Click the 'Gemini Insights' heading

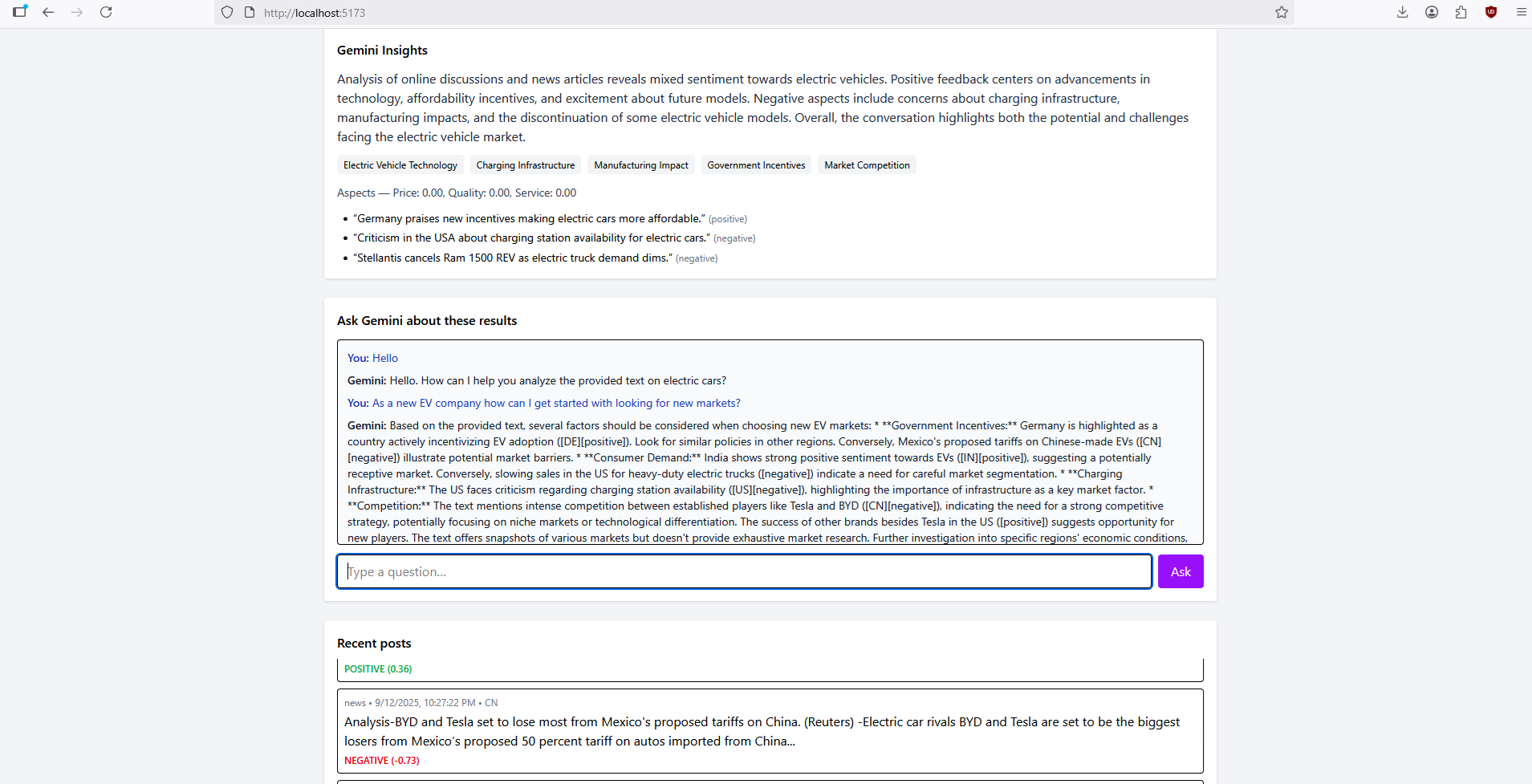pos(382,51)
